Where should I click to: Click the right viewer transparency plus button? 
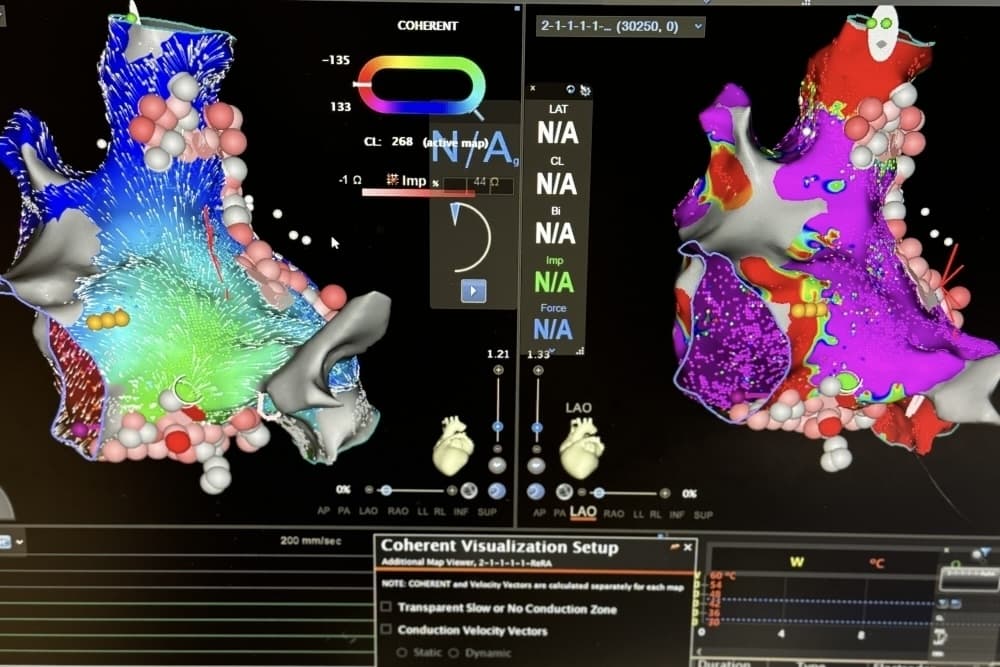pos(665,493)
